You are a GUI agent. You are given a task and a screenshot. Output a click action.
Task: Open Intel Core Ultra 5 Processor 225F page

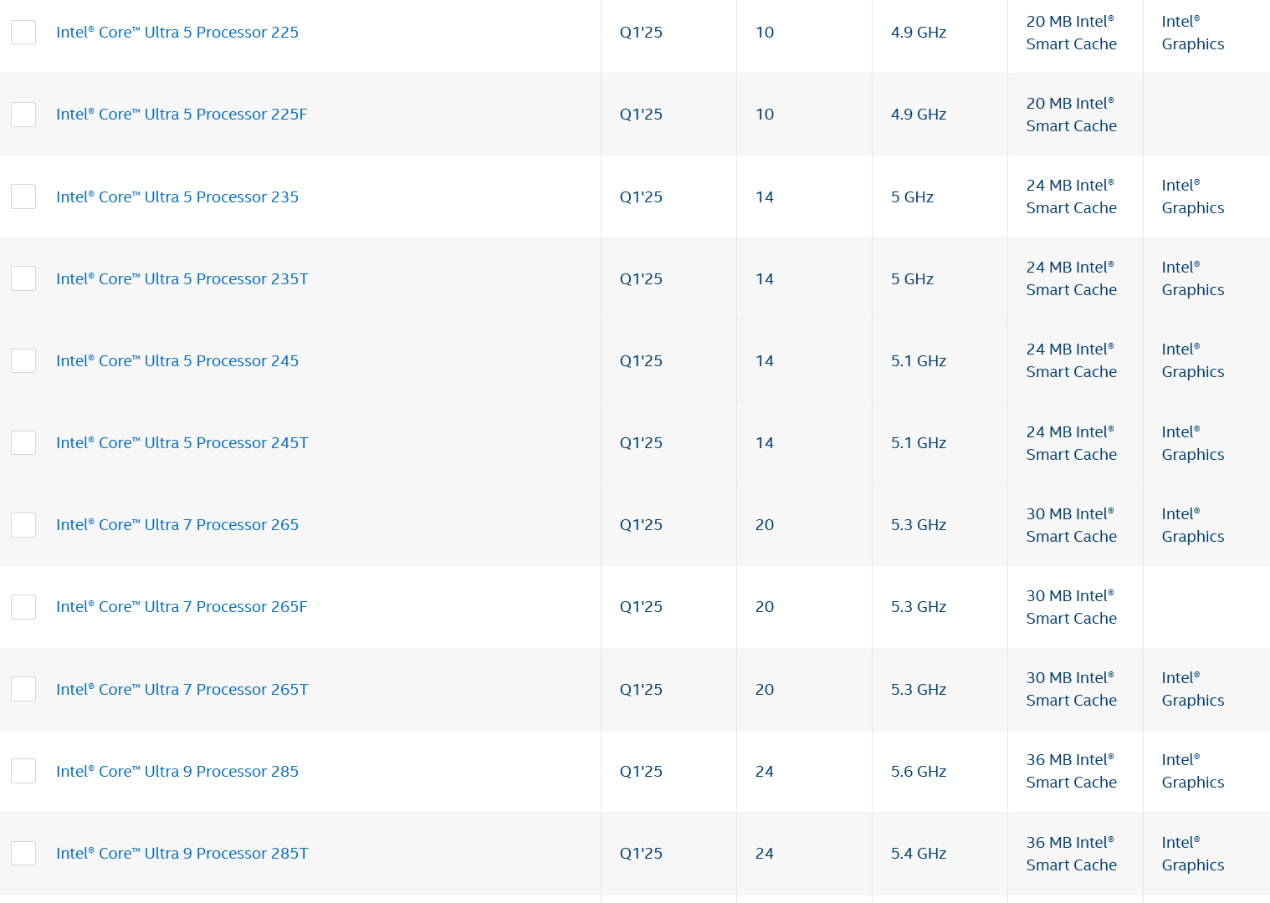[x=181, y=114]
